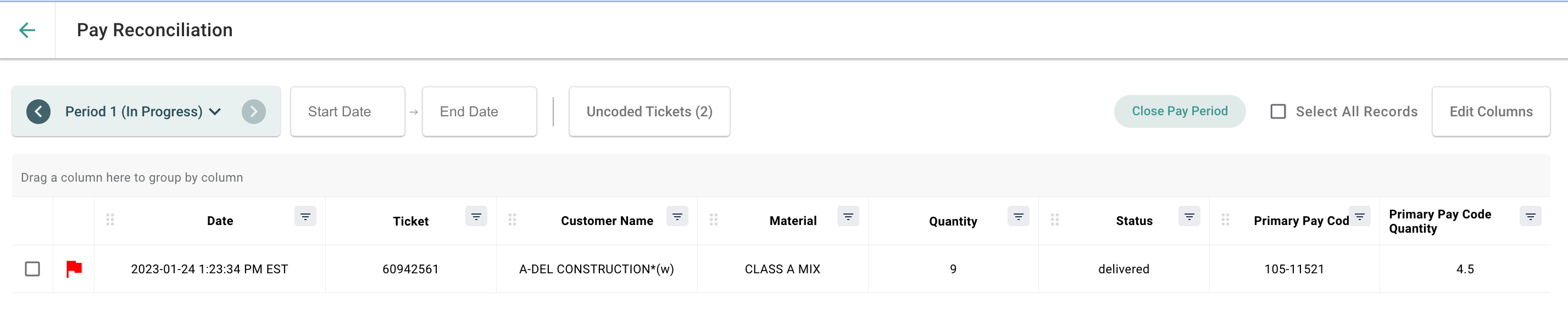Open the Primary Pay Code filter menu
The image size is (1568, 315).
click(1359, 216)
